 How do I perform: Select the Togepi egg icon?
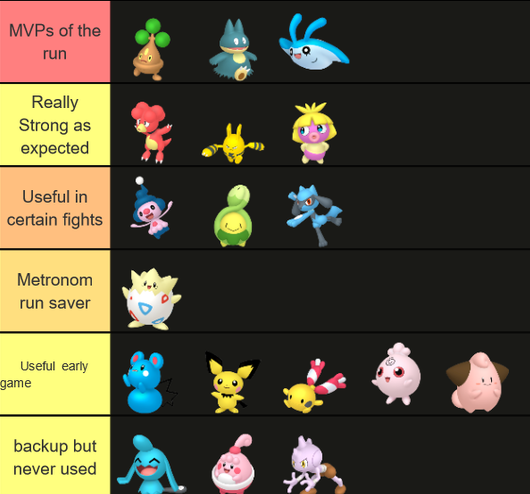pyautogui.click(x=151, y=299)
